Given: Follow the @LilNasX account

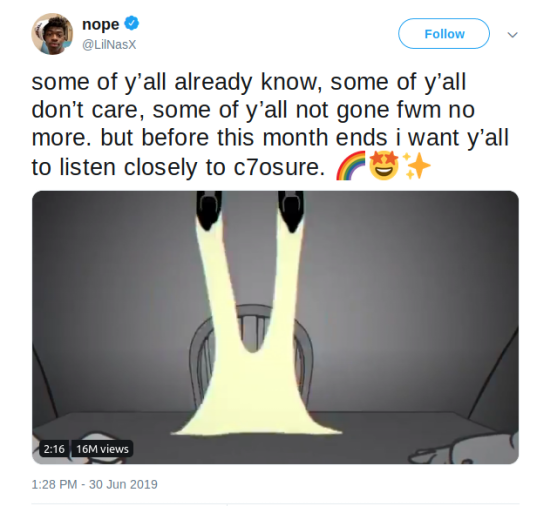Looking at the screenshot, I should (444, 34).
